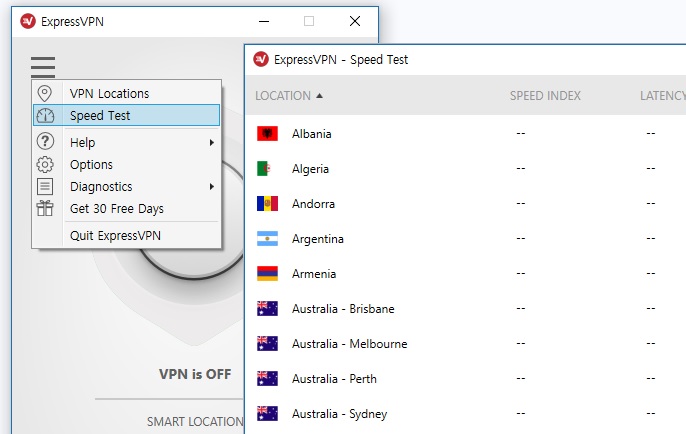Select Australia - Sydney location
Image resolution: width=686 pixels, height=434 pixels.
coord(340,414)
